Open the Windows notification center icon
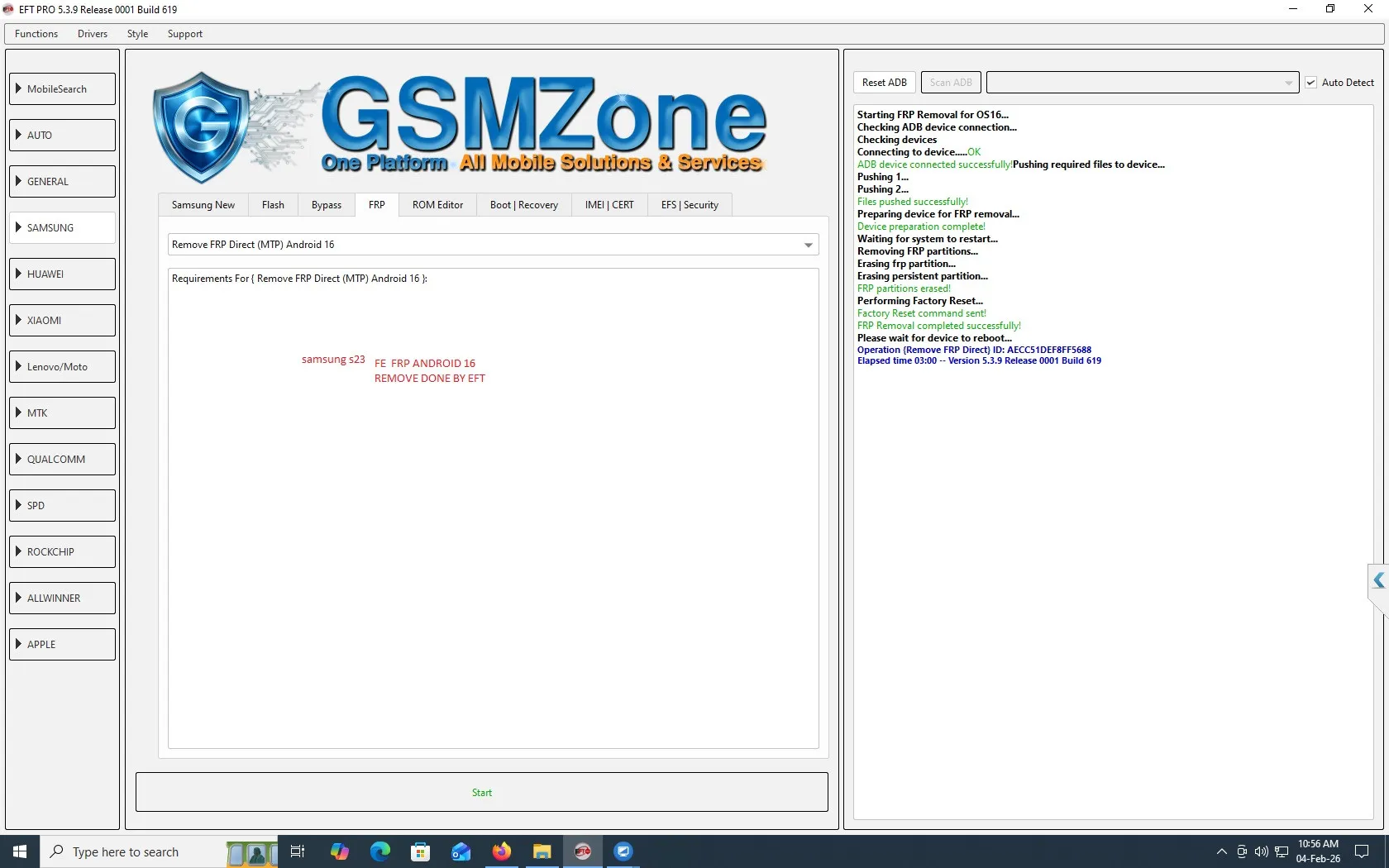This screenshot has width=1389, height=868. tap(1362, 851)
